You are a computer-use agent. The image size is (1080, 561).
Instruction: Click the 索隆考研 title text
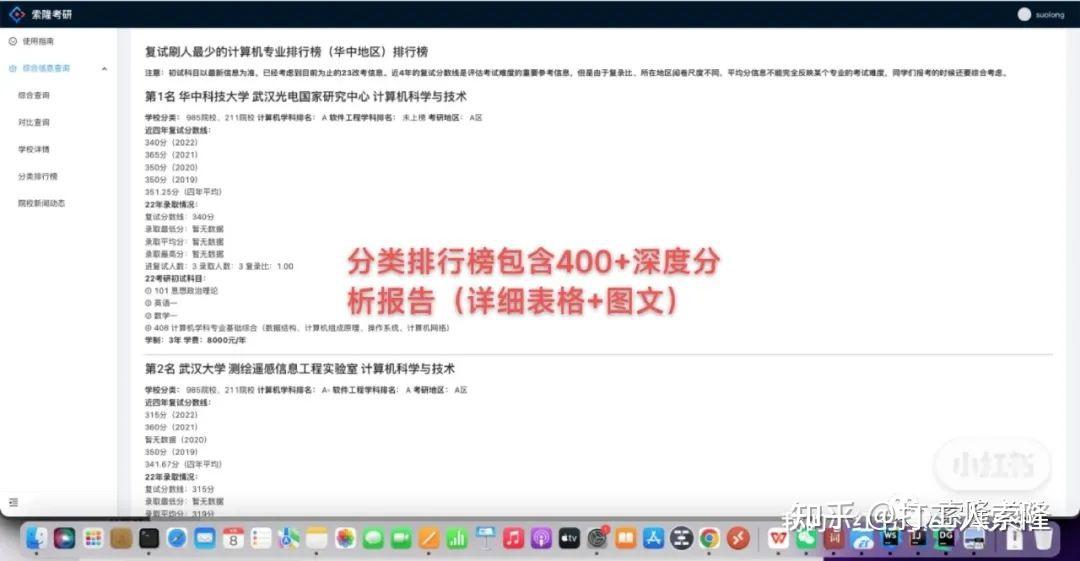(51, 14)
